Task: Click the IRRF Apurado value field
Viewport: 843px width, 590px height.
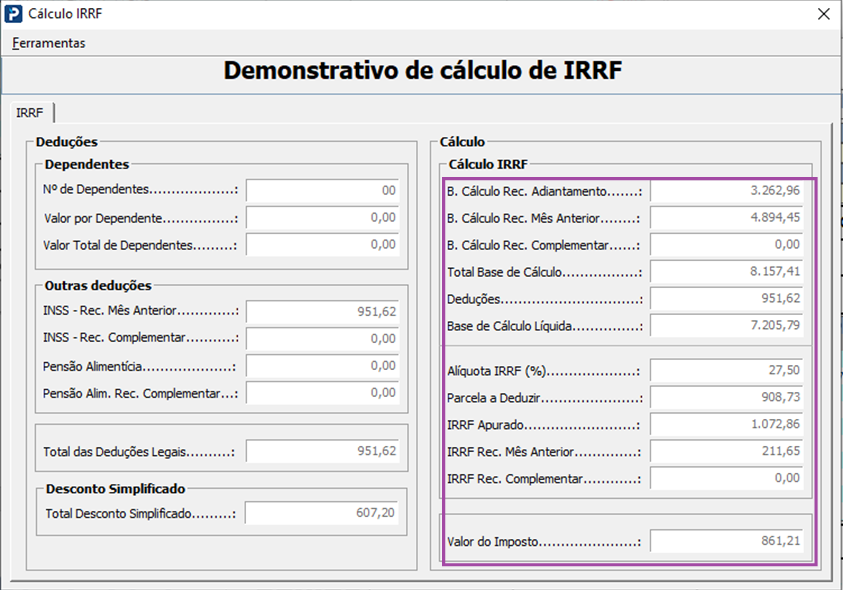Action: pos(727,425)
